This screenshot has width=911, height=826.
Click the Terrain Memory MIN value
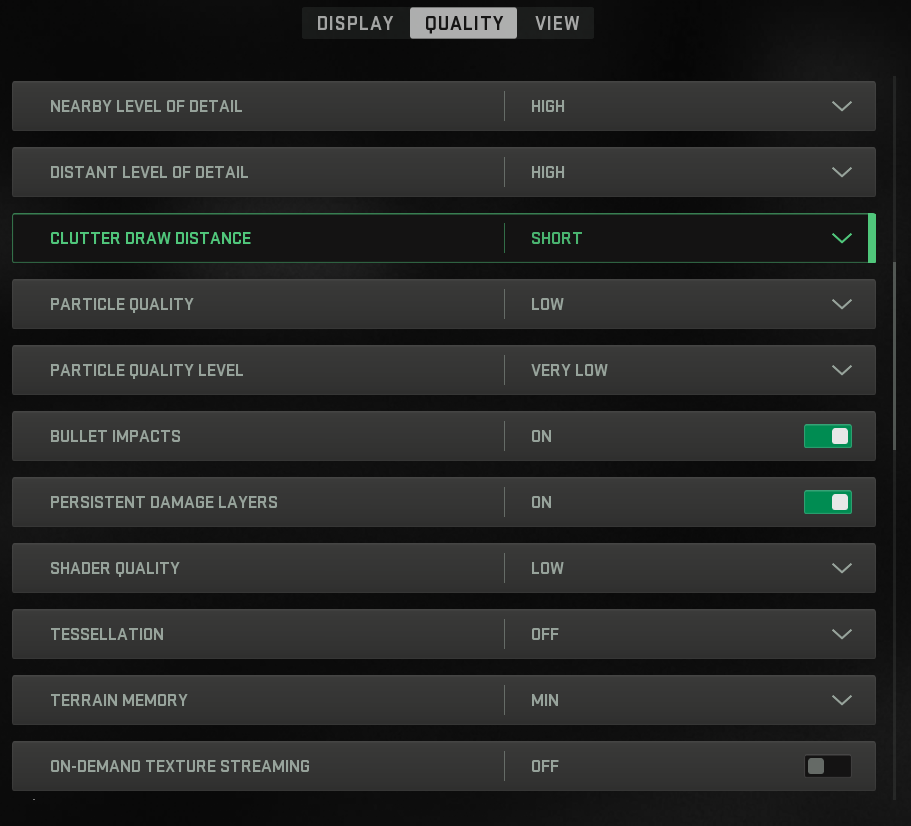click(545, 700)
